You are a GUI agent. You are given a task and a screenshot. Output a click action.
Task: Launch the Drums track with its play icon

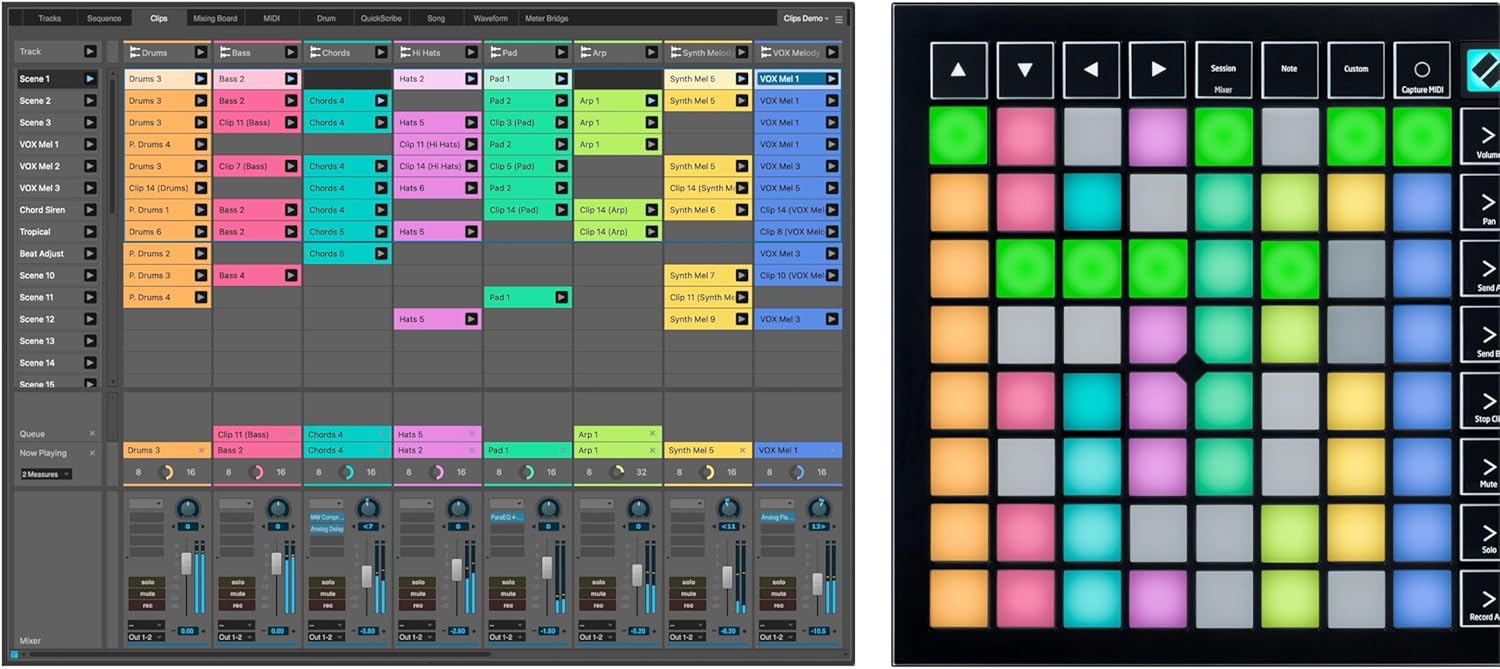[x=200, y=52]
